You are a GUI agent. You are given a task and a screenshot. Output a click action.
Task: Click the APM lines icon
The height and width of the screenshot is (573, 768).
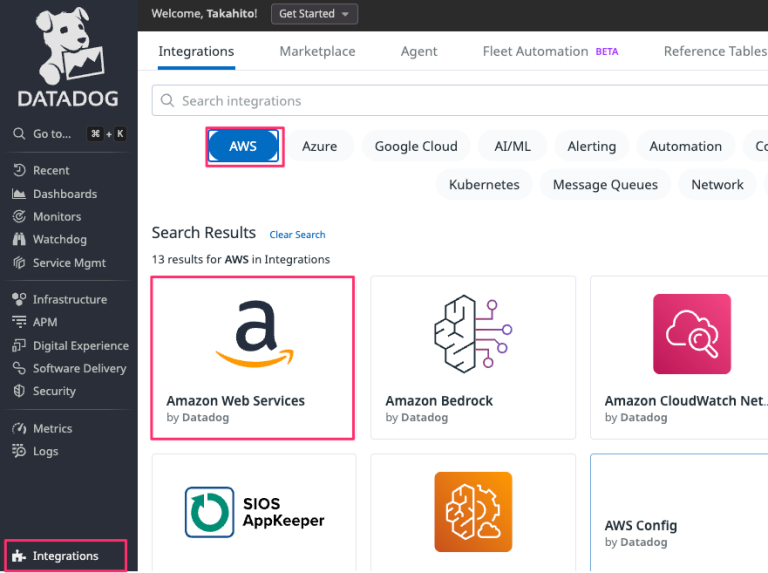[x=19, y=322]
